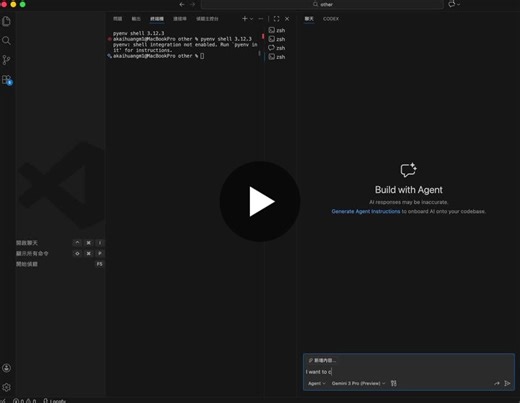Viewport: 520px width, 403px height.
Task: Open the configure tools icon in chat
Action: 394,383
